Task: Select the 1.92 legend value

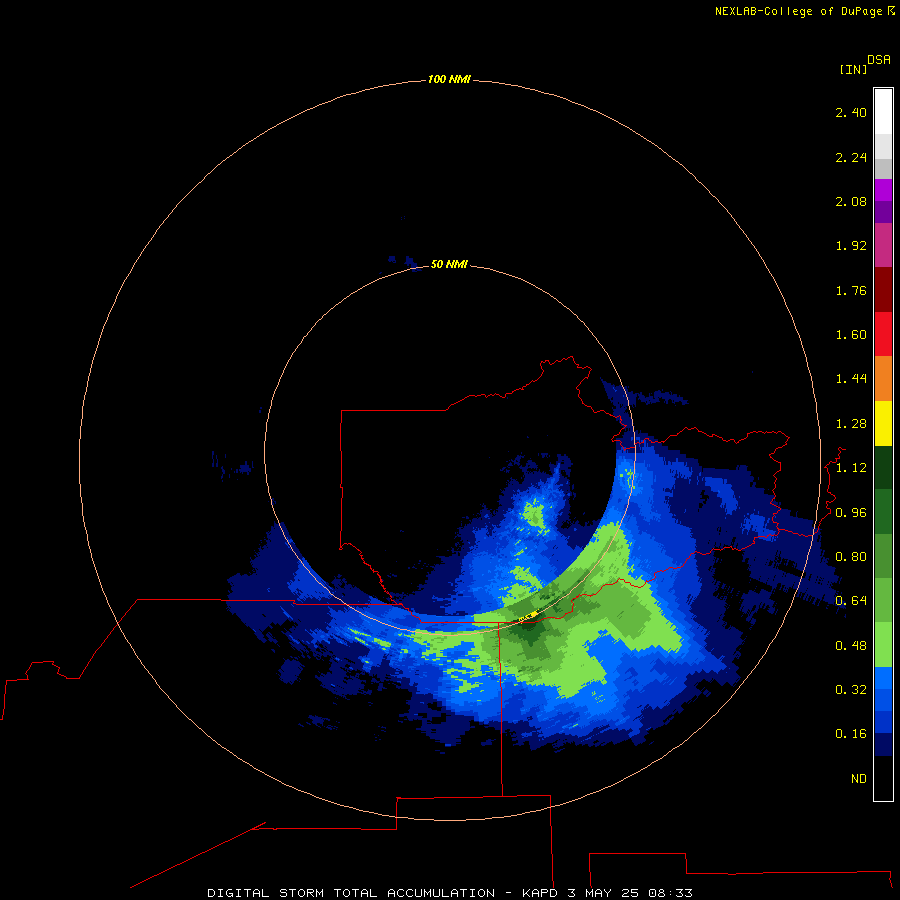Action: [x=851, y=246]
